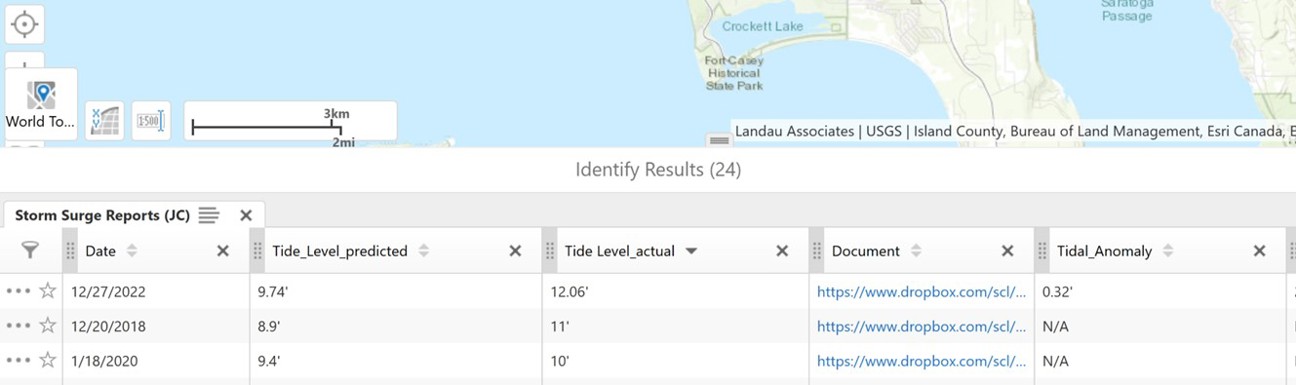Open the 1:500 map scale tool
This screenshot has height=385, width=1296.
pos(151,121)
